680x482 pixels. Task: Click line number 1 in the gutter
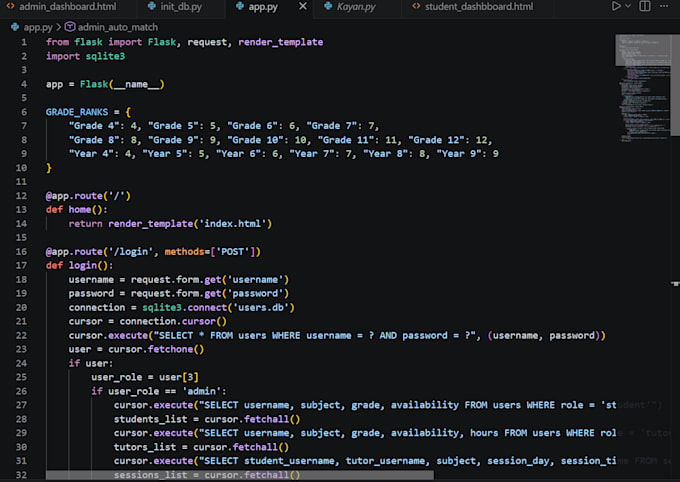(x=23, y=43)
